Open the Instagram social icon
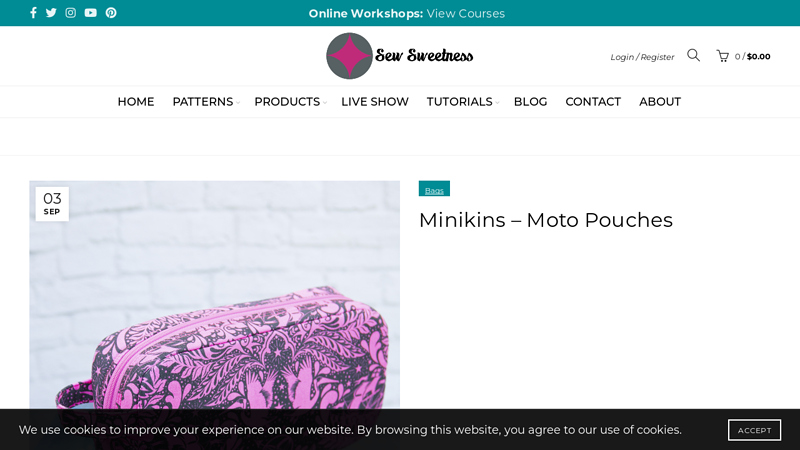The width and height of the screenshot is (800, 450). pos(71,13)
